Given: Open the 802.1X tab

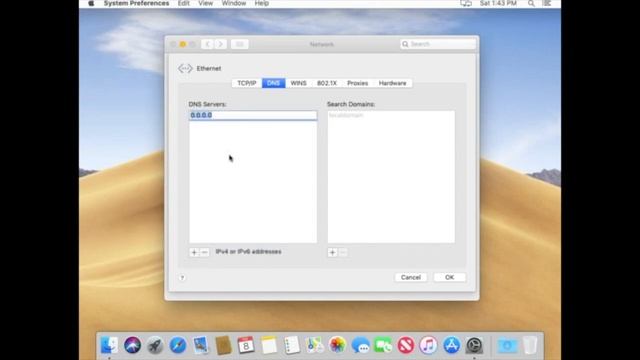Looking at the screenshot, I should pyautogui.click(x=327, y=83).
